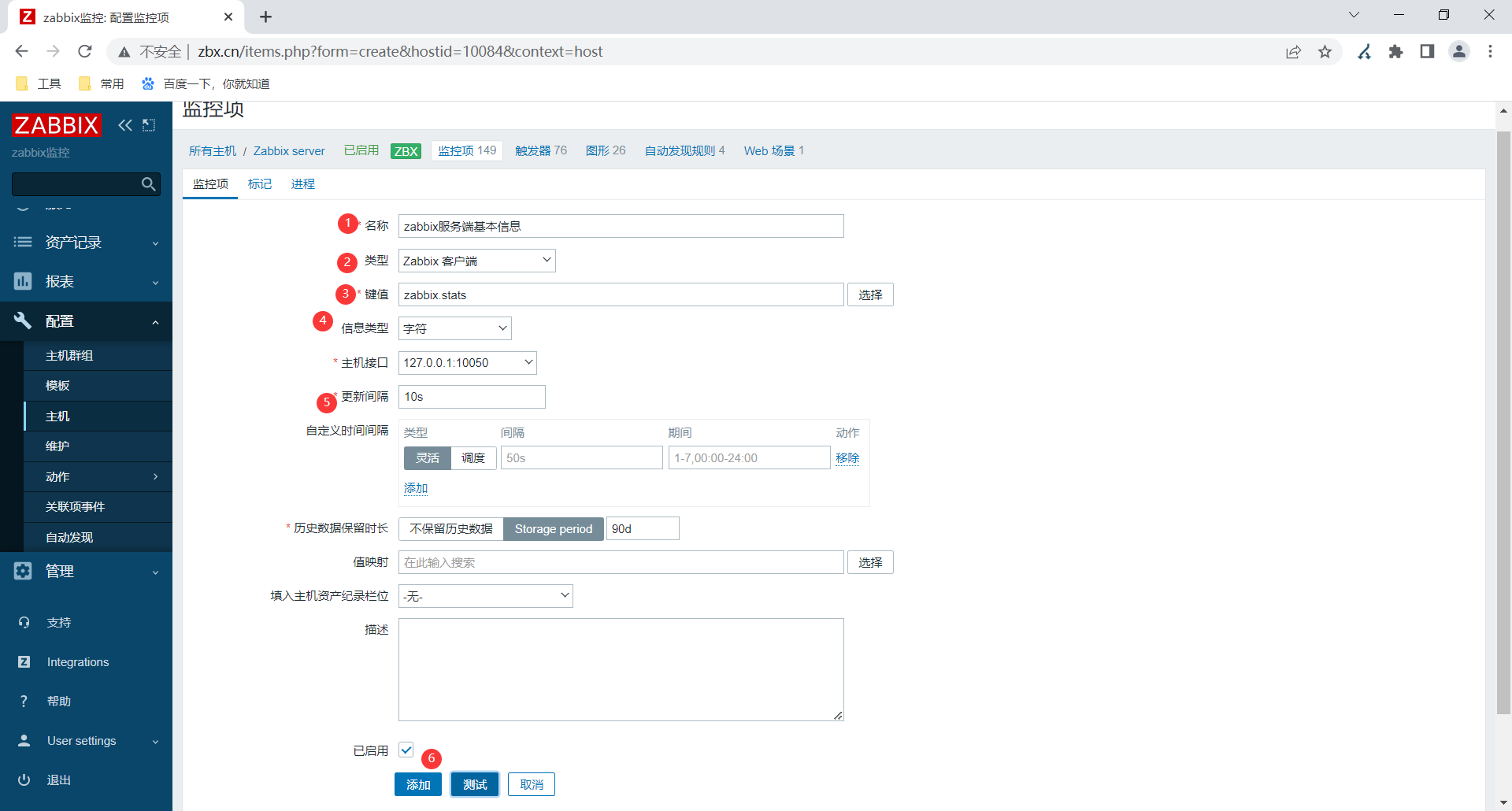Go back with the browser back arrow

click(x=21, y=51)
